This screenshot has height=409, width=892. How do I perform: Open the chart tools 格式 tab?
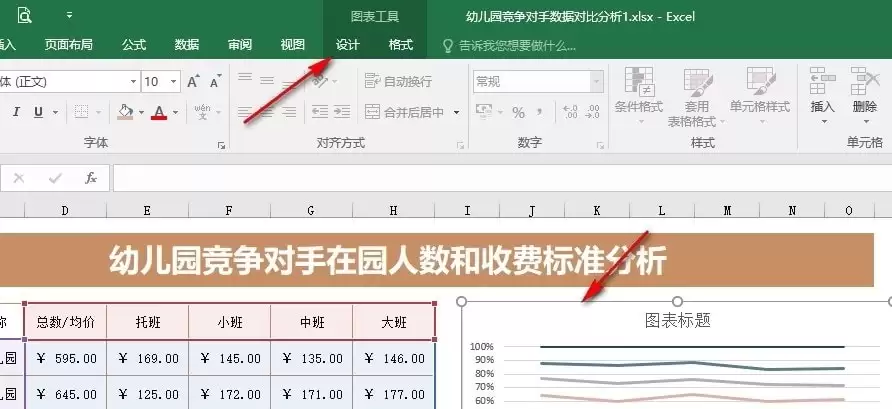click(400, 44)
